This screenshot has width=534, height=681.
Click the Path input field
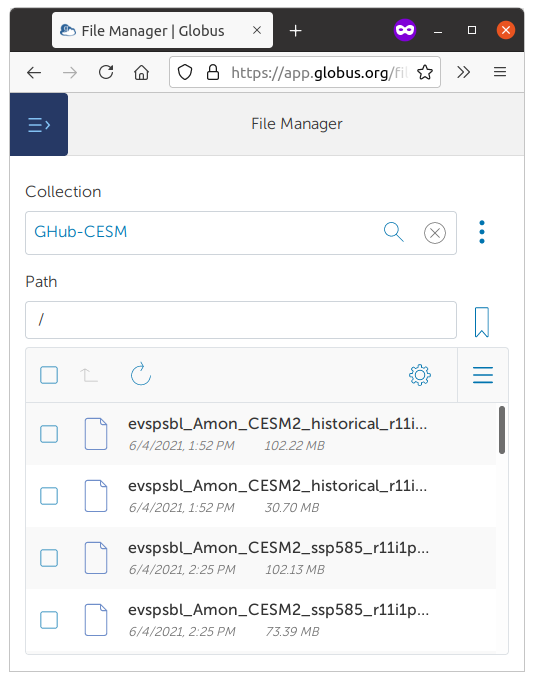click(x=241, y=320)
